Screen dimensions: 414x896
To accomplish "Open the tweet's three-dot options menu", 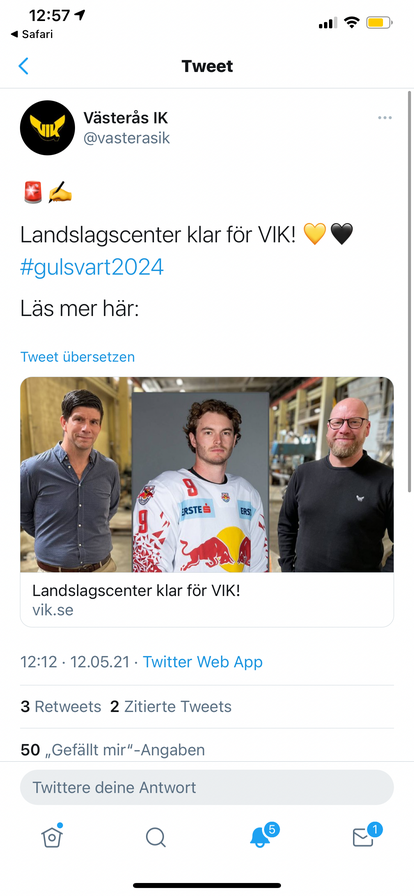I will pos(385,118).
